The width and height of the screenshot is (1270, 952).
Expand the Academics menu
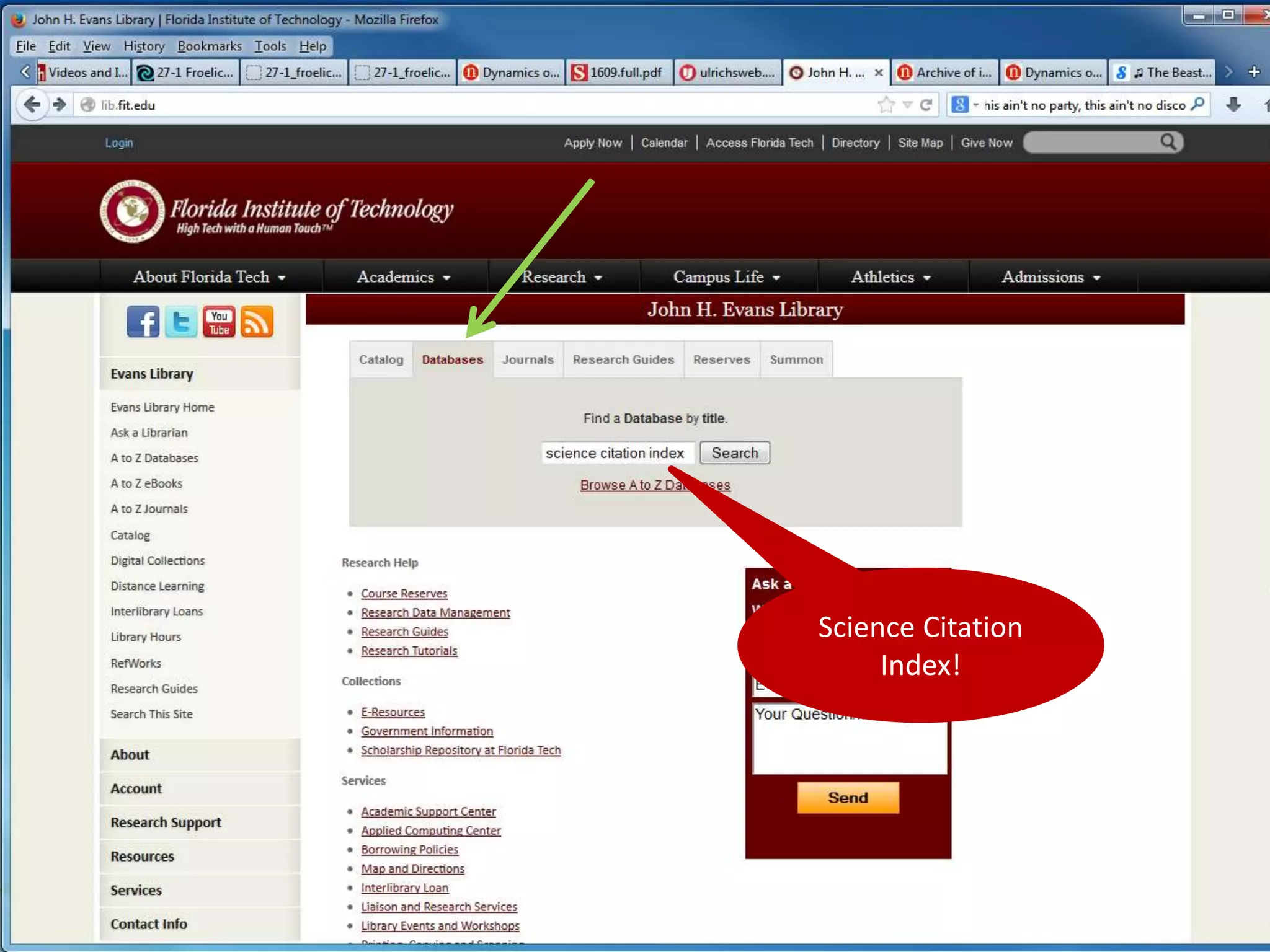pyautogui.click(x=404, y=276)
